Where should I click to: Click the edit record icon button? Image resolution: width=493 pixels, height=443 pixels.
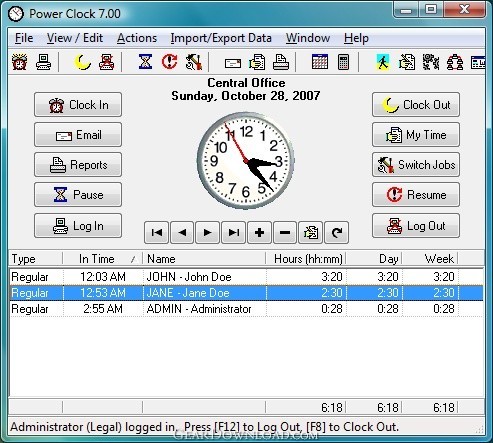[311, 232]
